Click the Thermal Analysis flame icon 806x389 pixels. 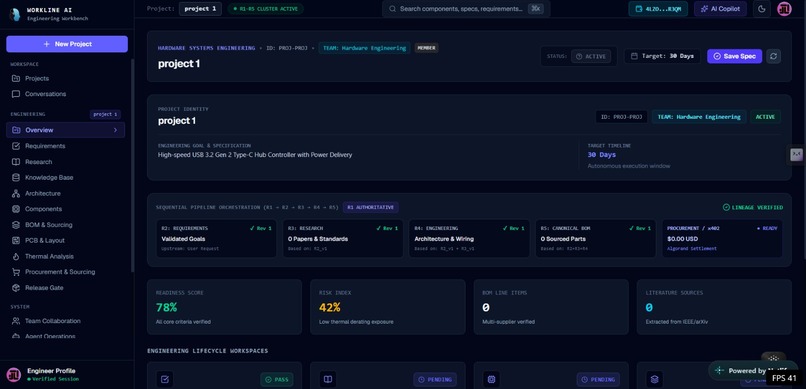pyautogui.click(x=16, y=256)
